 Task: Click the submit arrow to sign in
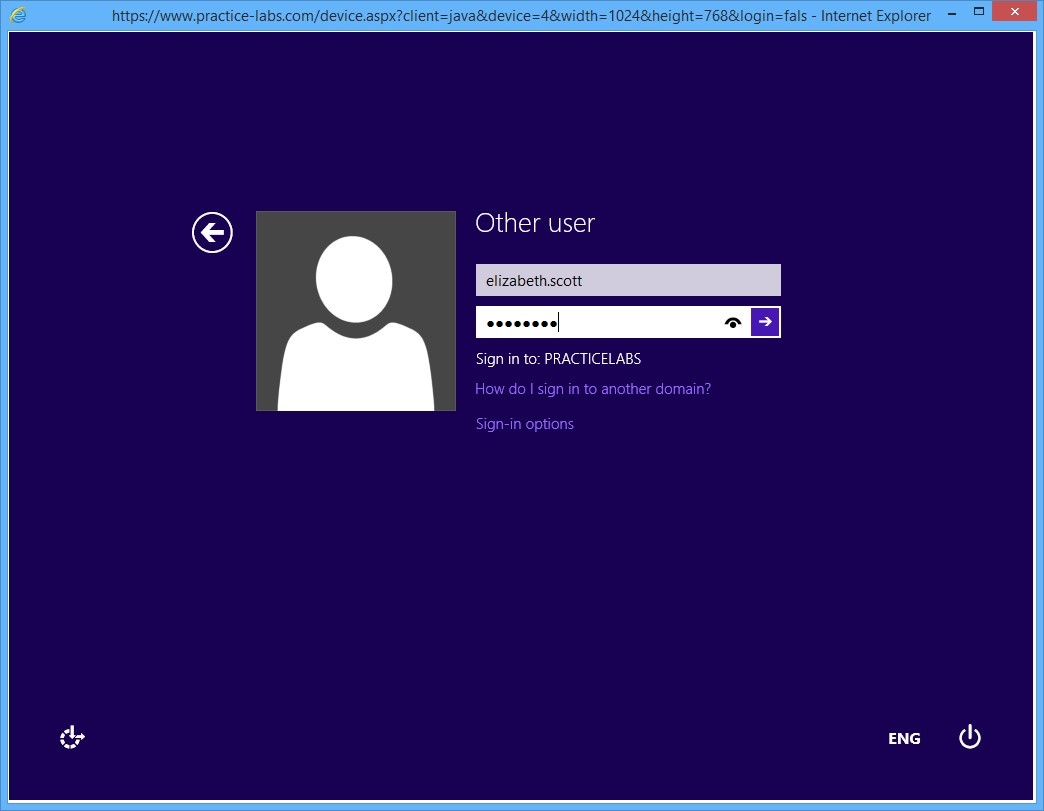click(764, 322)
